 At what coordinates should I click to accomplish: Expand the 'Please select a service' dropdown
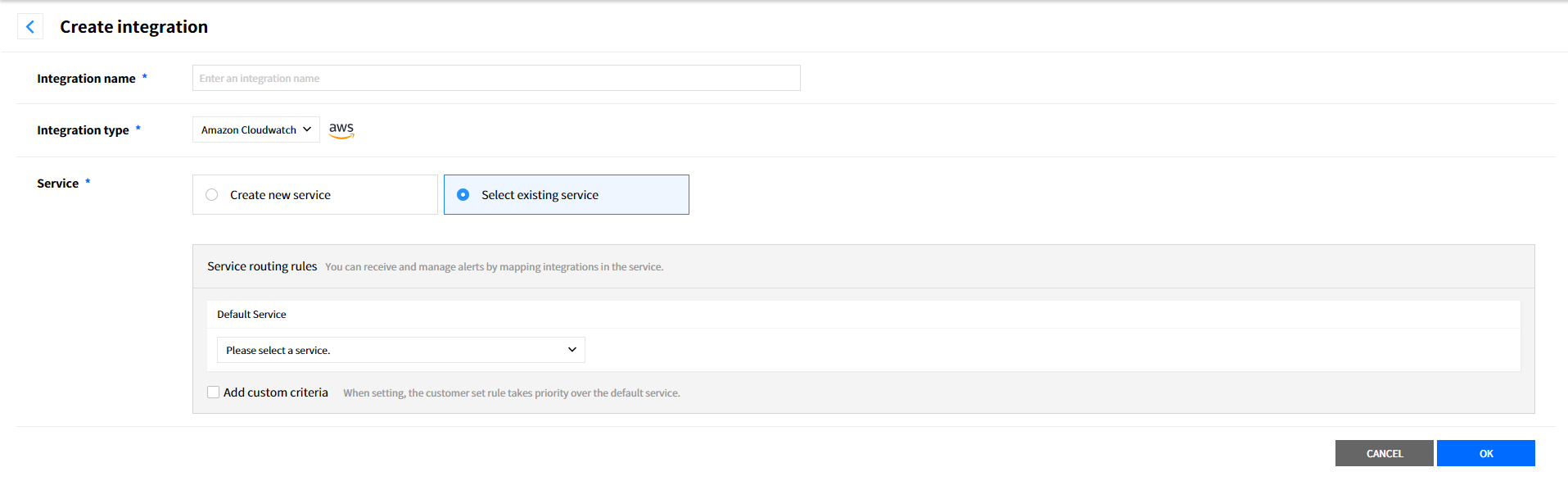(400, 350)
